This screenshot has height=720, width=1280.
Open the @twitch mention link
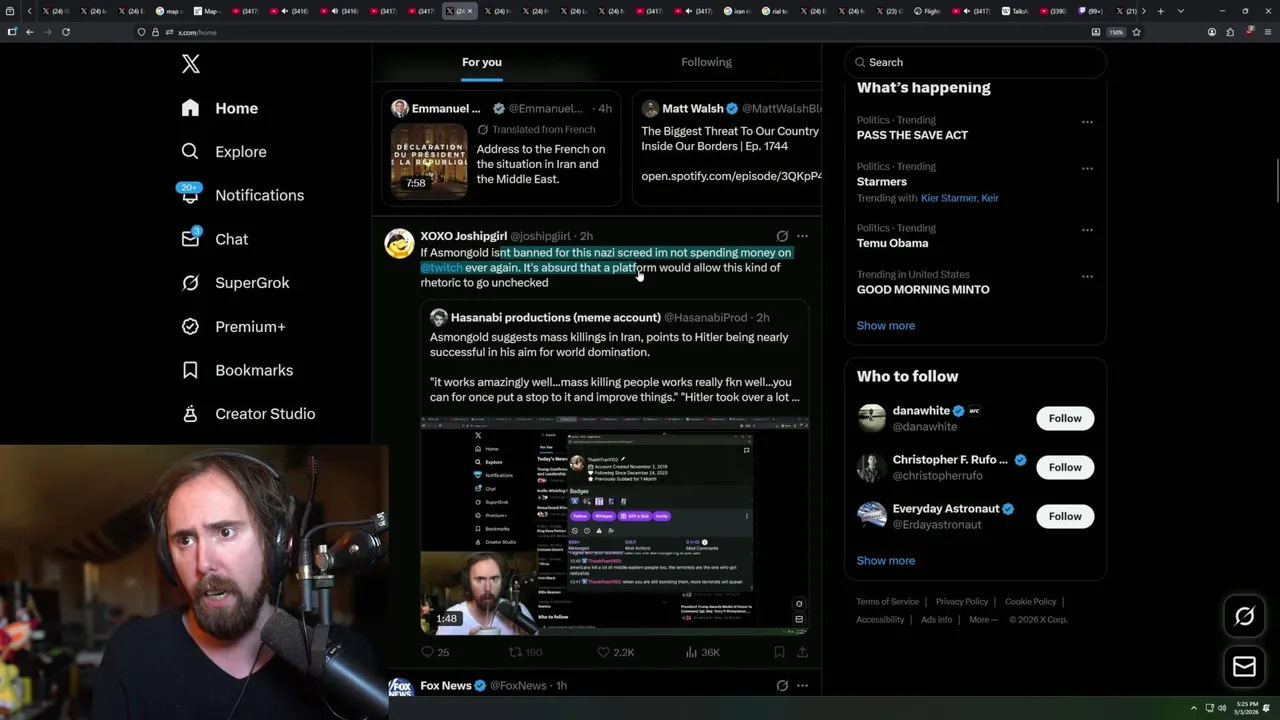441,268
